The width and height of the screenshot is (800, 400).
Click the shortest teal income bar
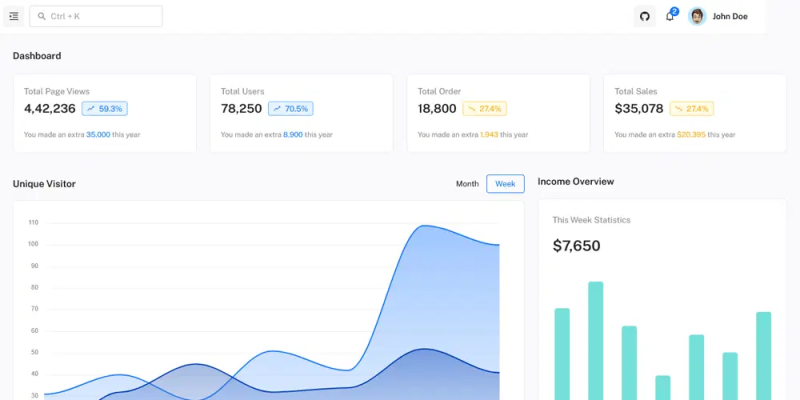tap(663, 388)
